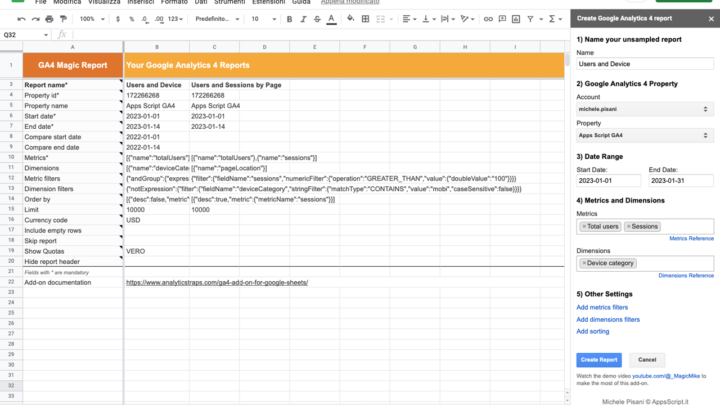Image resolution: width=720 pixels, height=405 pixels.
Task: Select row 32 header
Action: pos(11,386)
